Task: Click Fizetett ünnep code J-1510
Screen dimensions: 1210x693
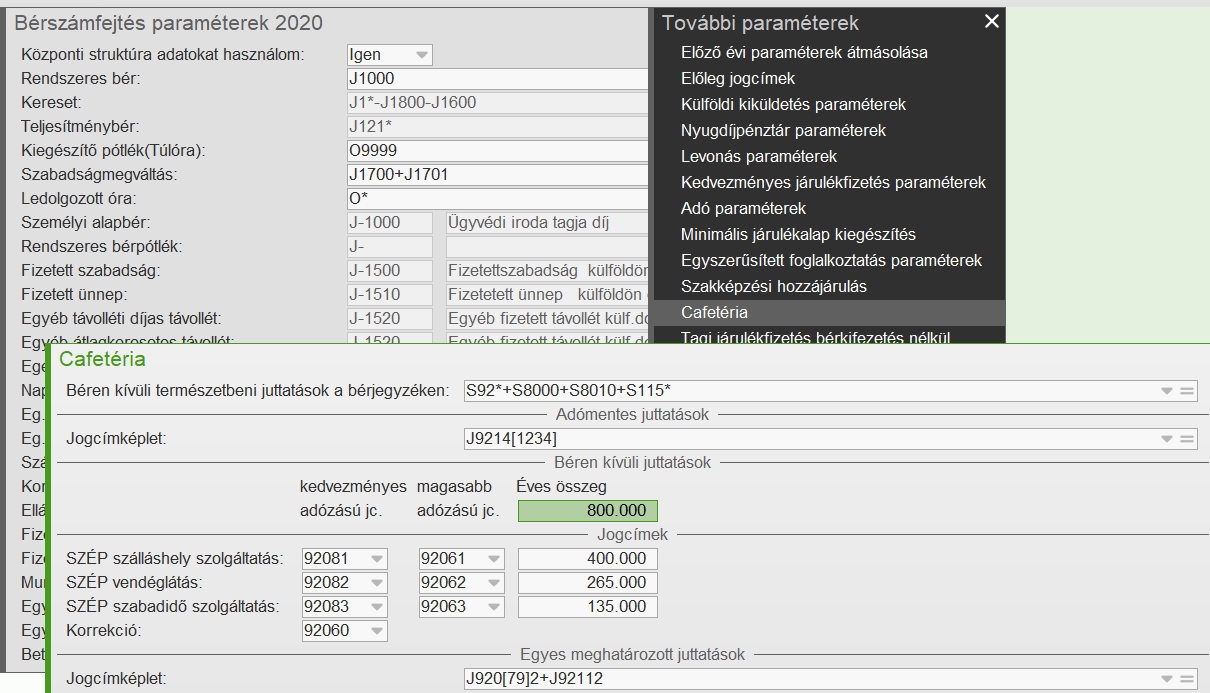Action: [389, 295]
